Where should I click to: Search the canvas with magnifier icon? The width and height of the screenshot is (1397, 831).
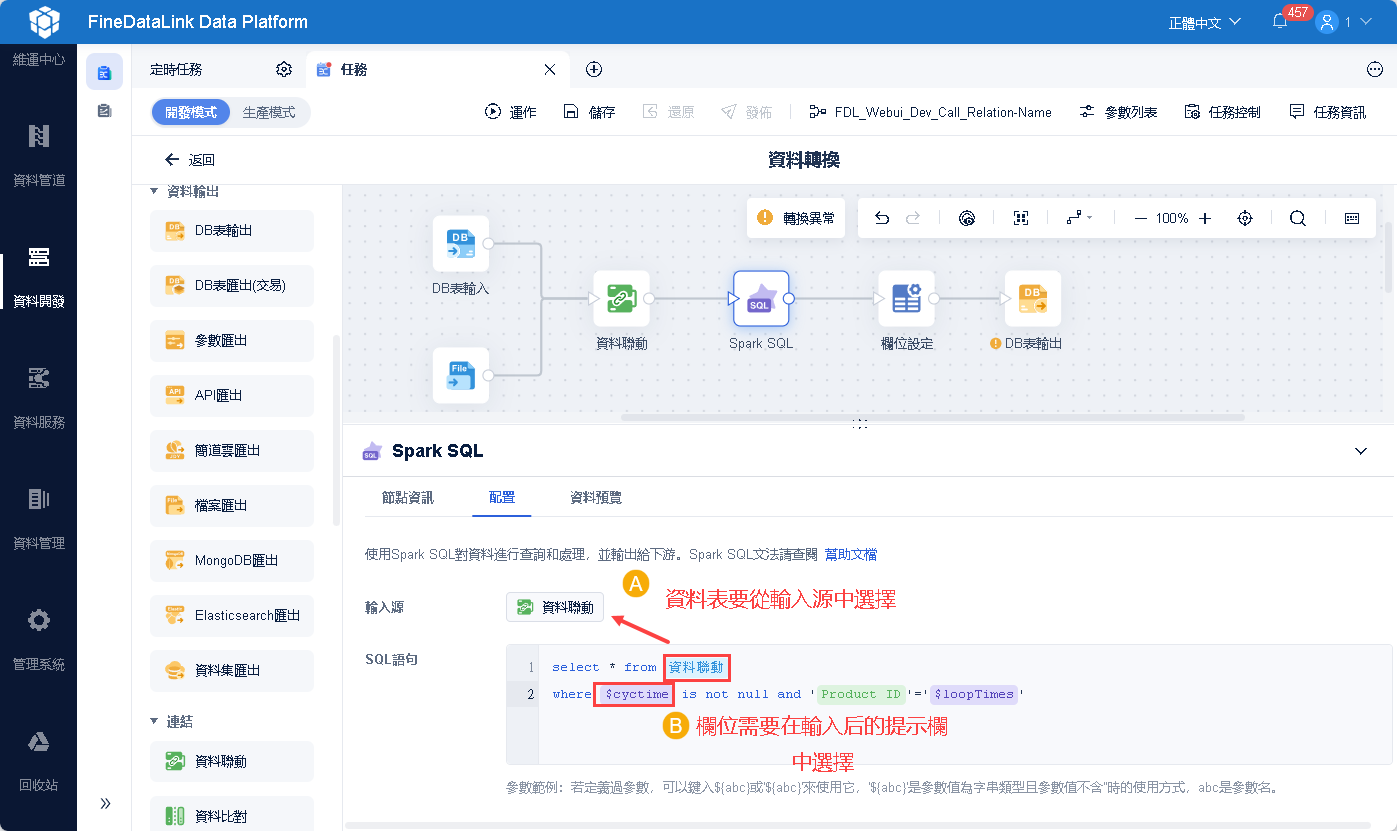tap(1298, 218)
